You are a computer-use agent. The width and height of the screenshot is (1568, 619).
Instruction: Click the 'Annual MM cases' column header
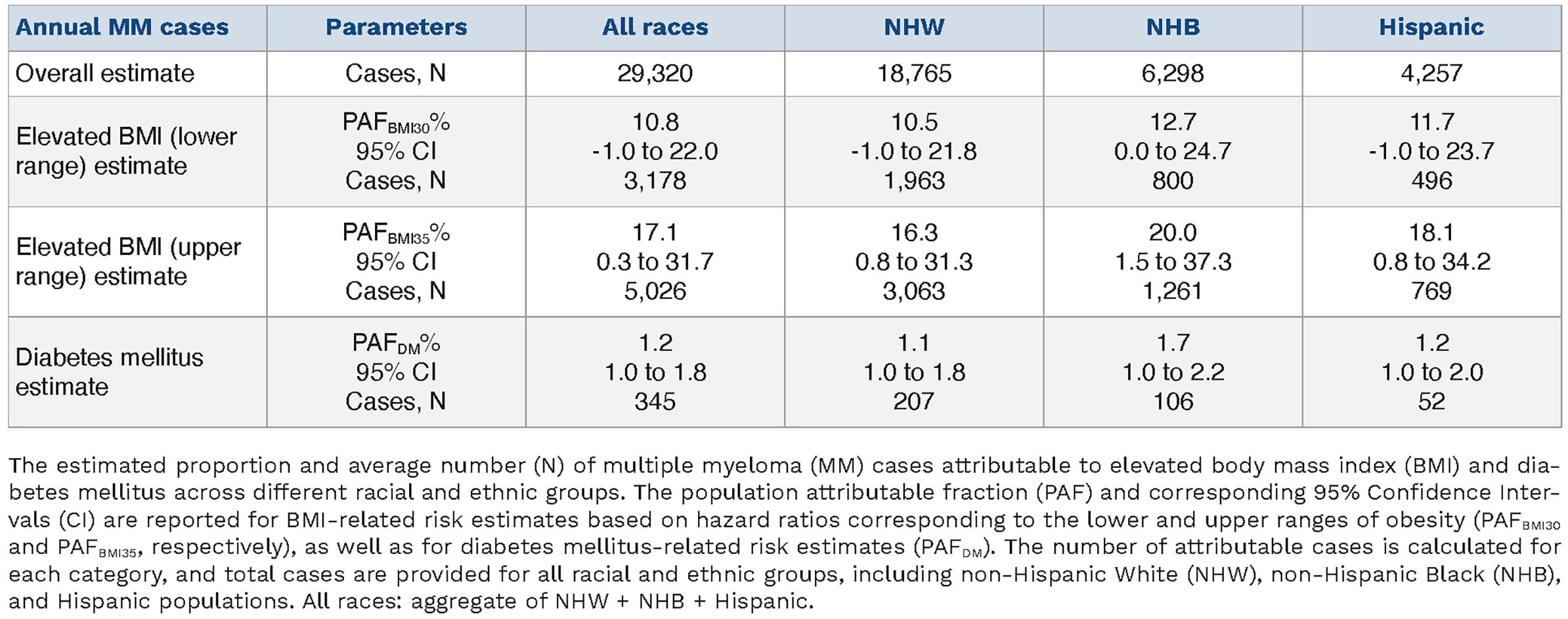pyautogui.click(x=122, y=27)
